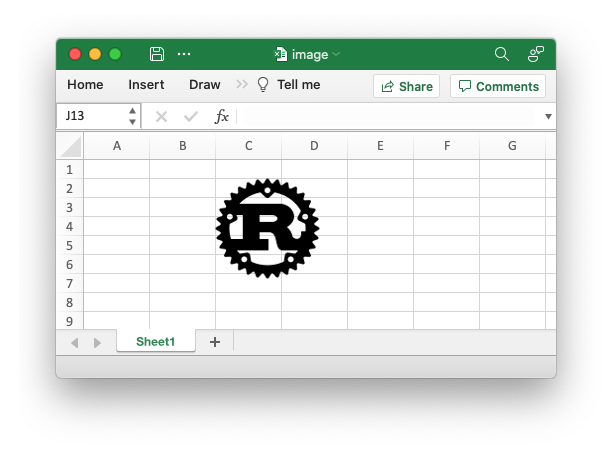Screen dimensions: 612x452
Task: Open the Insert ribbon tab
Action: tap(146, 85)
